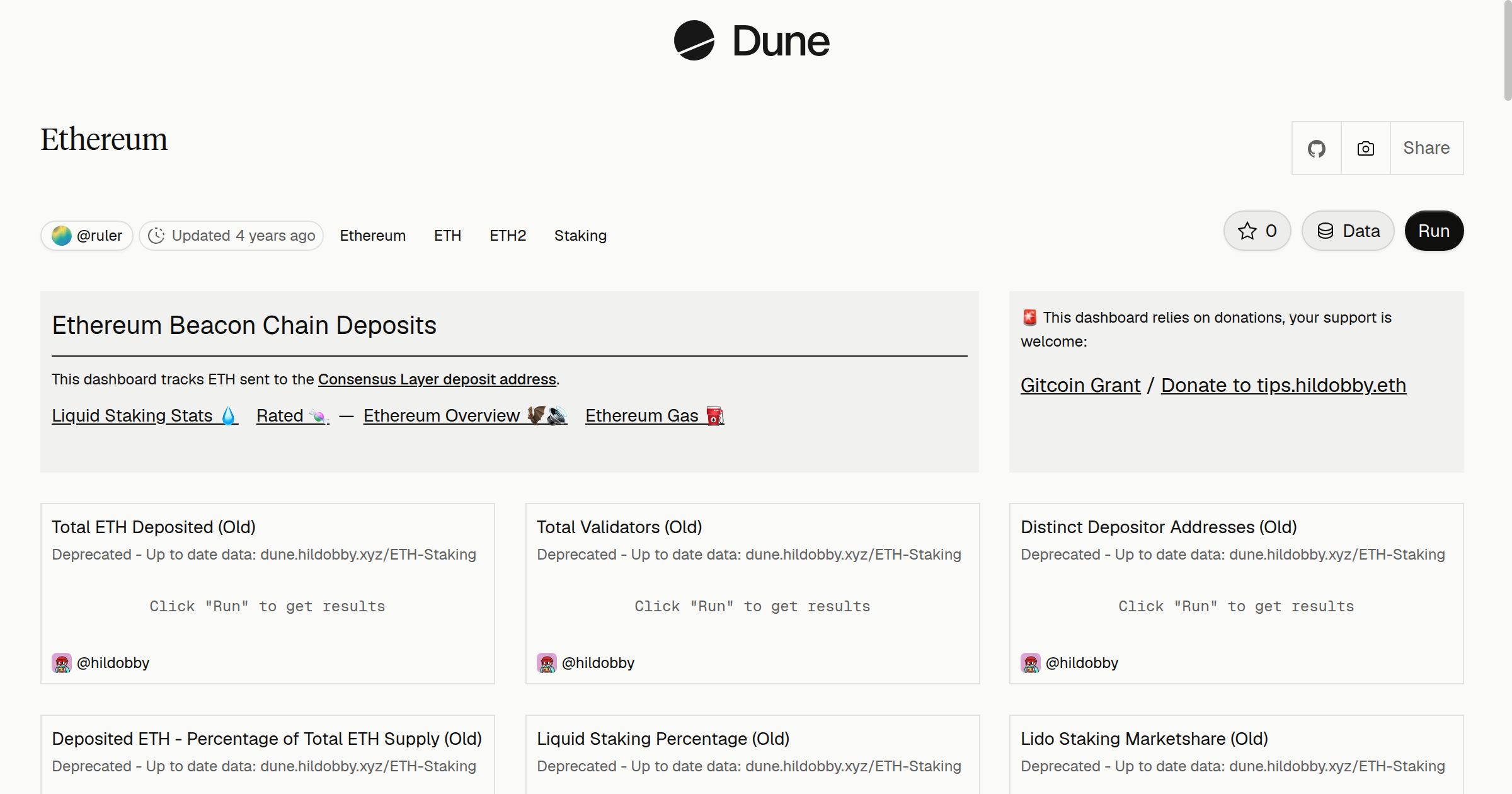Open the Dune logo homepage
The height and width of the screenshot is (794, 1512).
point(752,41)
